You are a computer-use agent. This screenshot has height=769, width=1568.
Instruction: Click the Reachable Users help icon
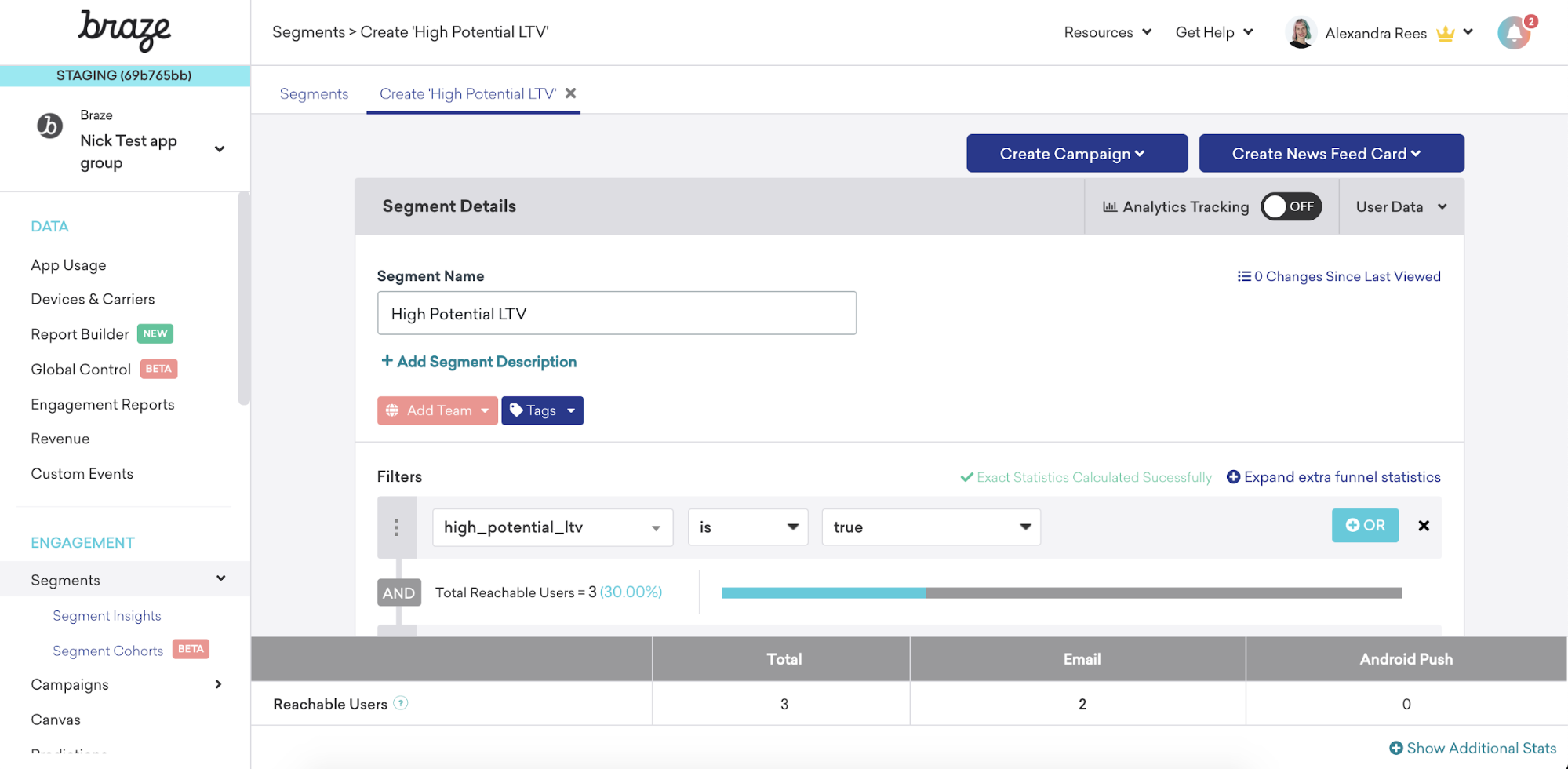pos(401,703)
